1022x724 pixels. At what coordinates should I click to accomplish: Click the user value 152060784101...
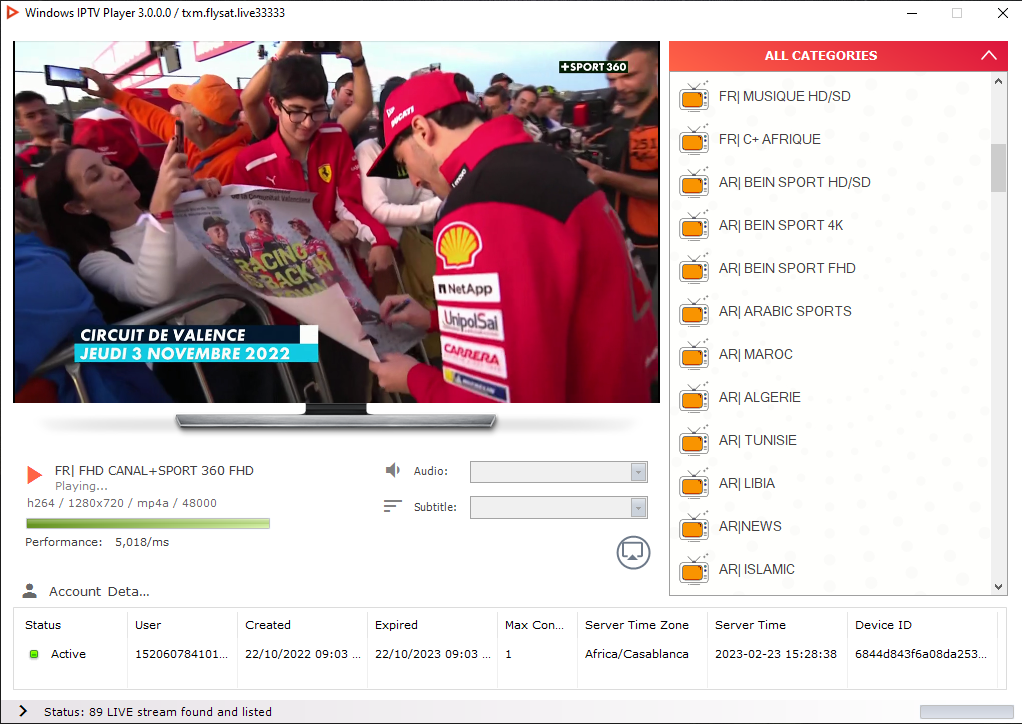[x=181, y=654]
